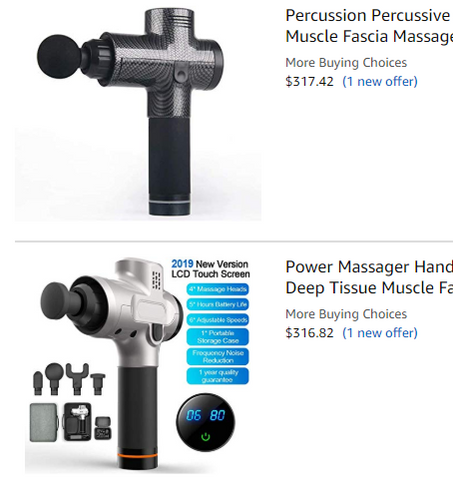The height and width of the screenshot is (480, 453).
Task: Open the silver Power Massager product image
Action: pyautogui.click(x=138, y=365)
